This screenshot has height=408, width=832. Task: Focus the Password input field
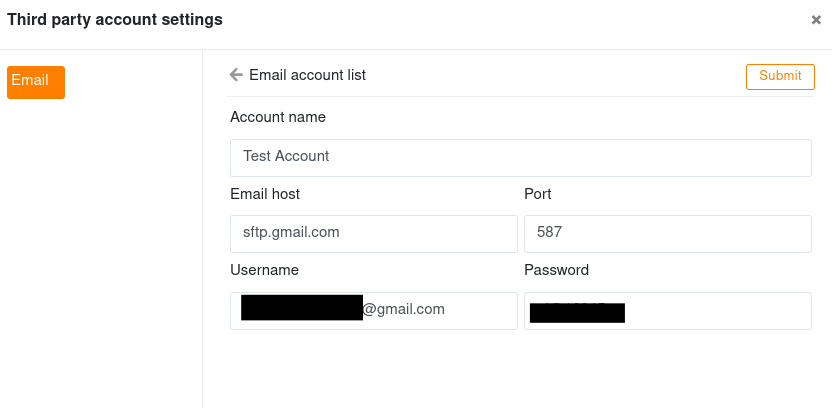click(668, 311)
